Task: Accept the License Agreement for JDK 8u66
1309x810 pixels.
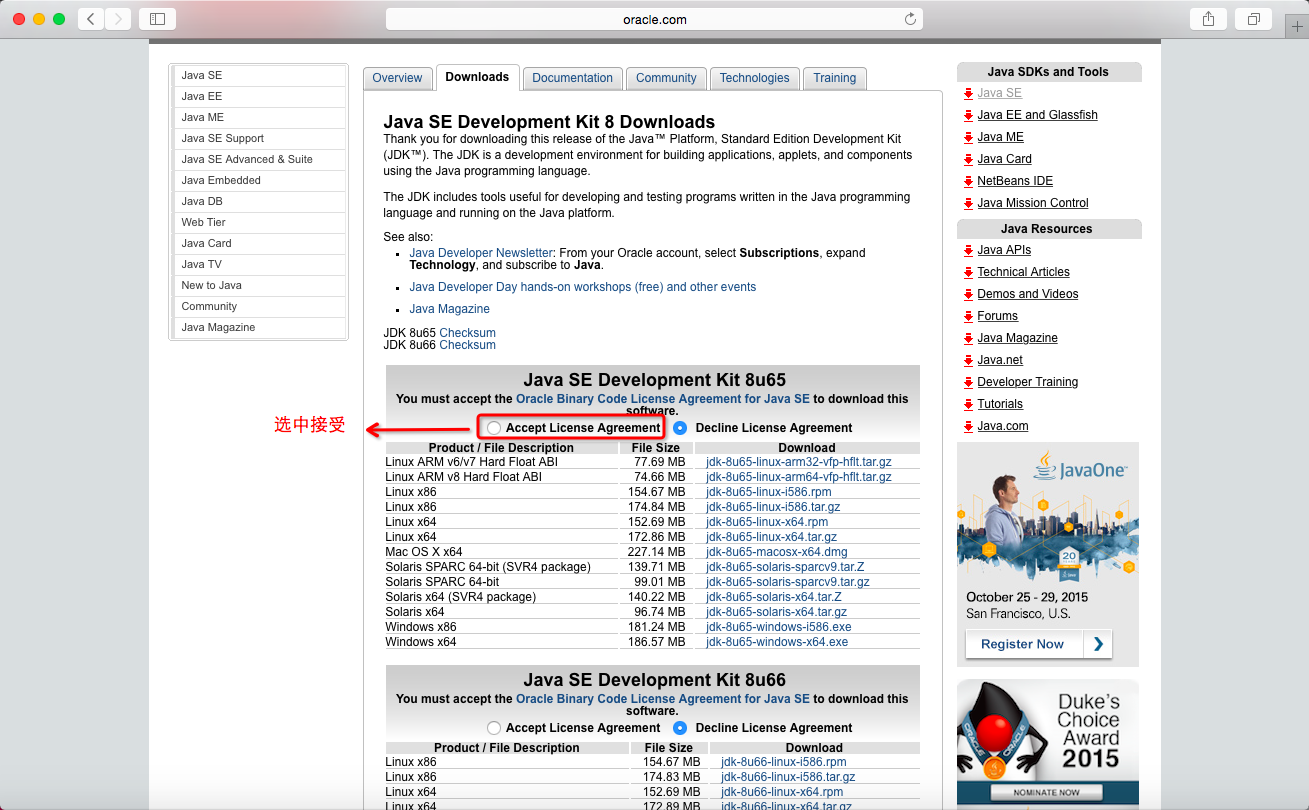Action: [494, 728]
